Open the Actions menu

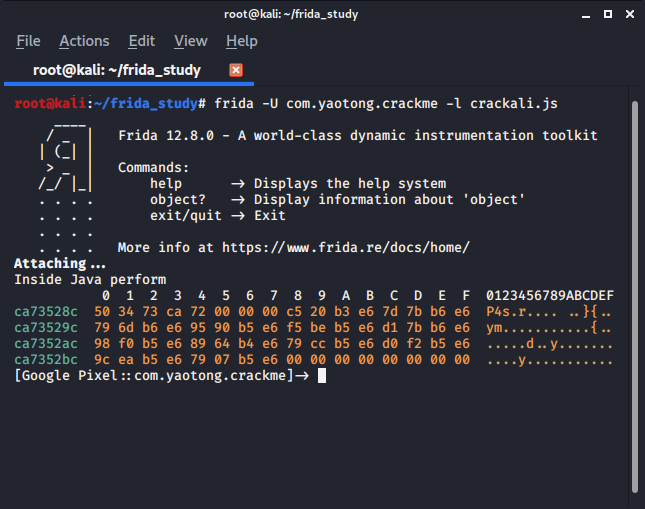(84, 41)
